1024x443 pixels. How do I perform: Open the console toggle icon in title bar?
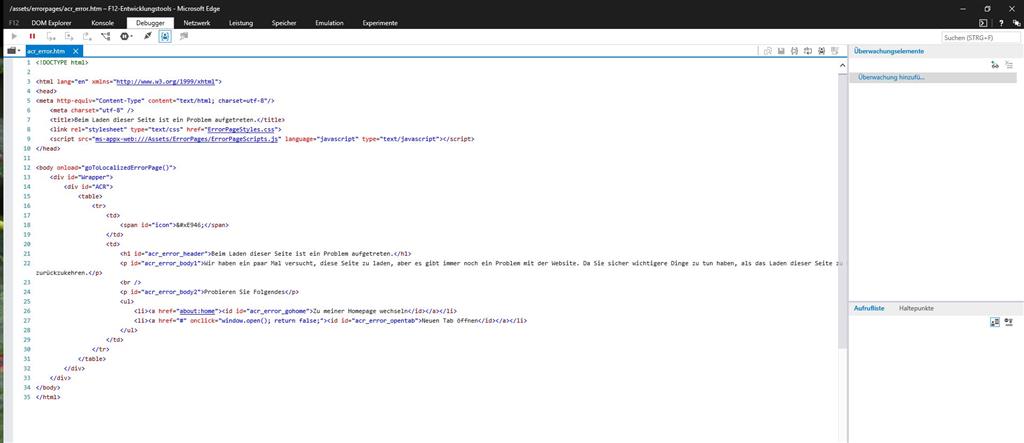click(982, 23)
